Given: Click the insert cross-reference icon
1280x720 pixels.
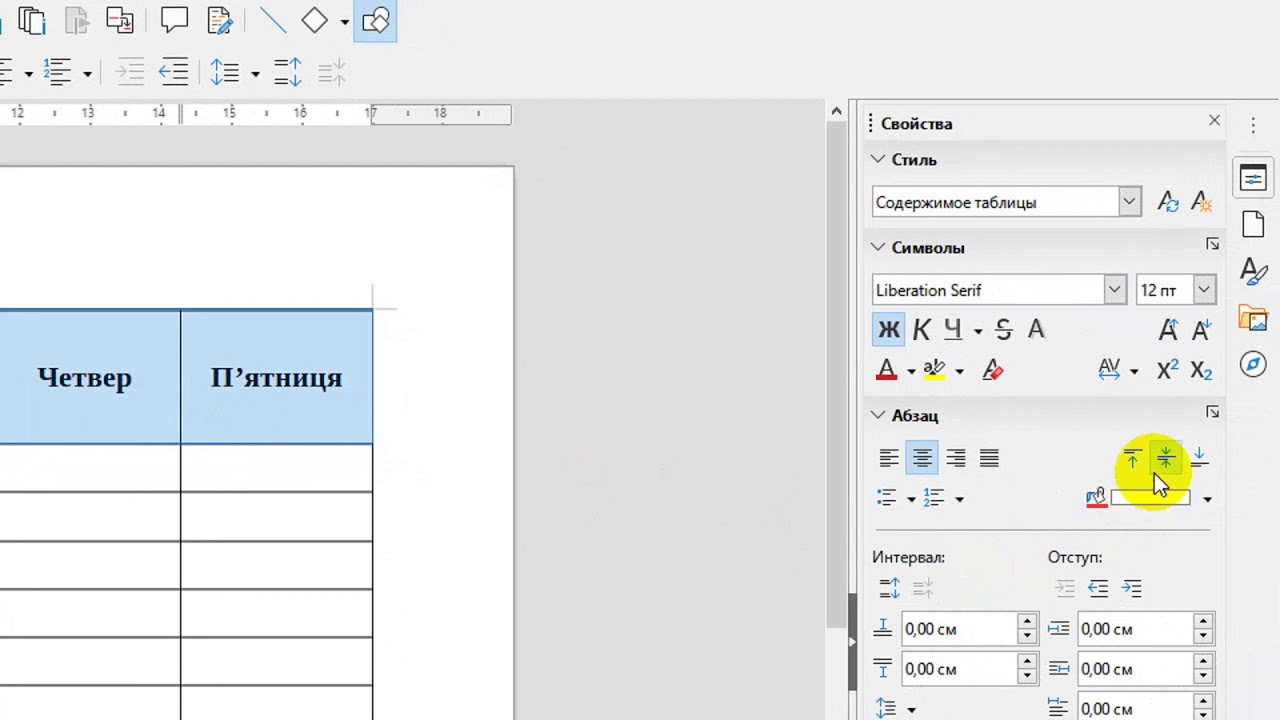Looking at the screenshot, I should [120, 20].
